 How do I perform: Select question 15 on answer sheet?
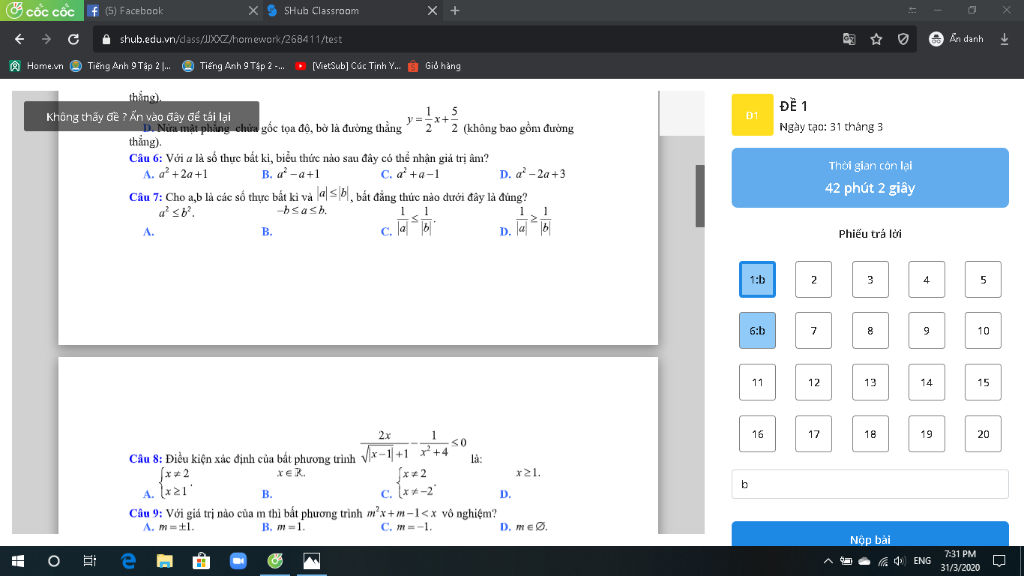click(x=983, y=382)
